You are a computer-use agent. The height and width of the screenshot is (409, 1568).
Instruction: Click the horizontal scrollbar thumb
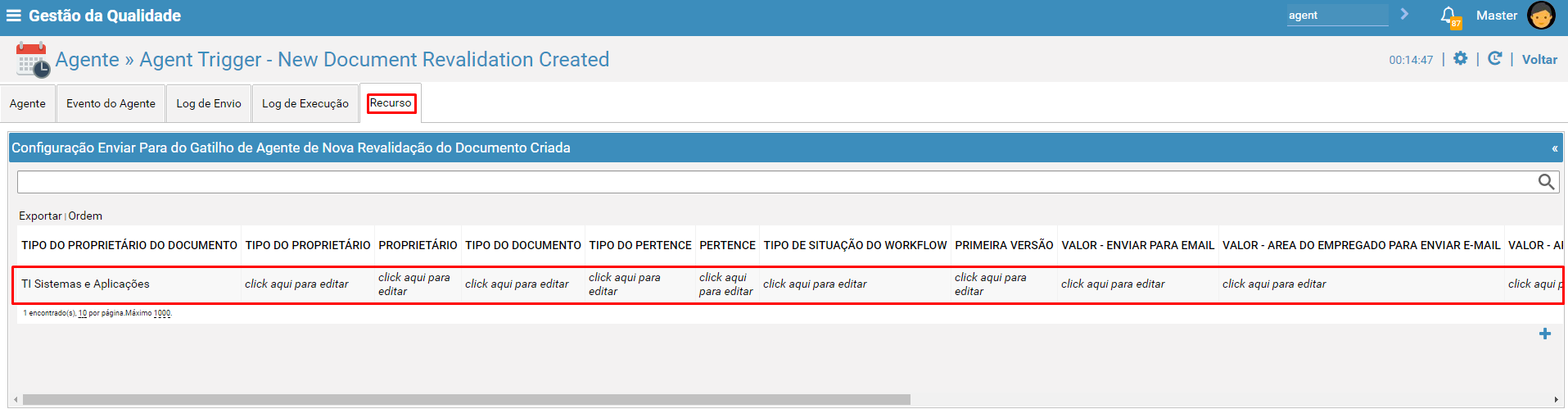[467, 400]
